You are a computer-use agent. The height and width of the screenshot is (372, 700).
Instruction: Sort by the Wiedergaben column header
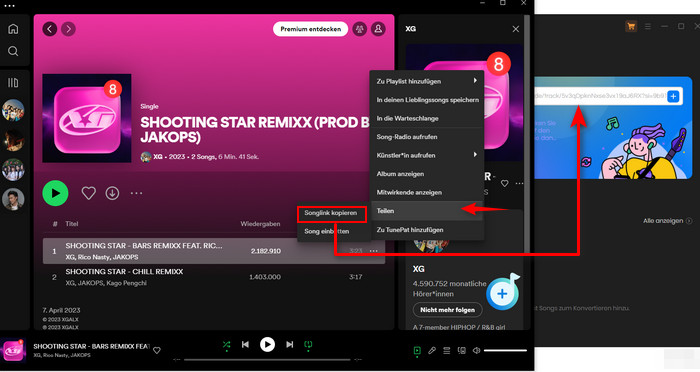coord(260,224)
